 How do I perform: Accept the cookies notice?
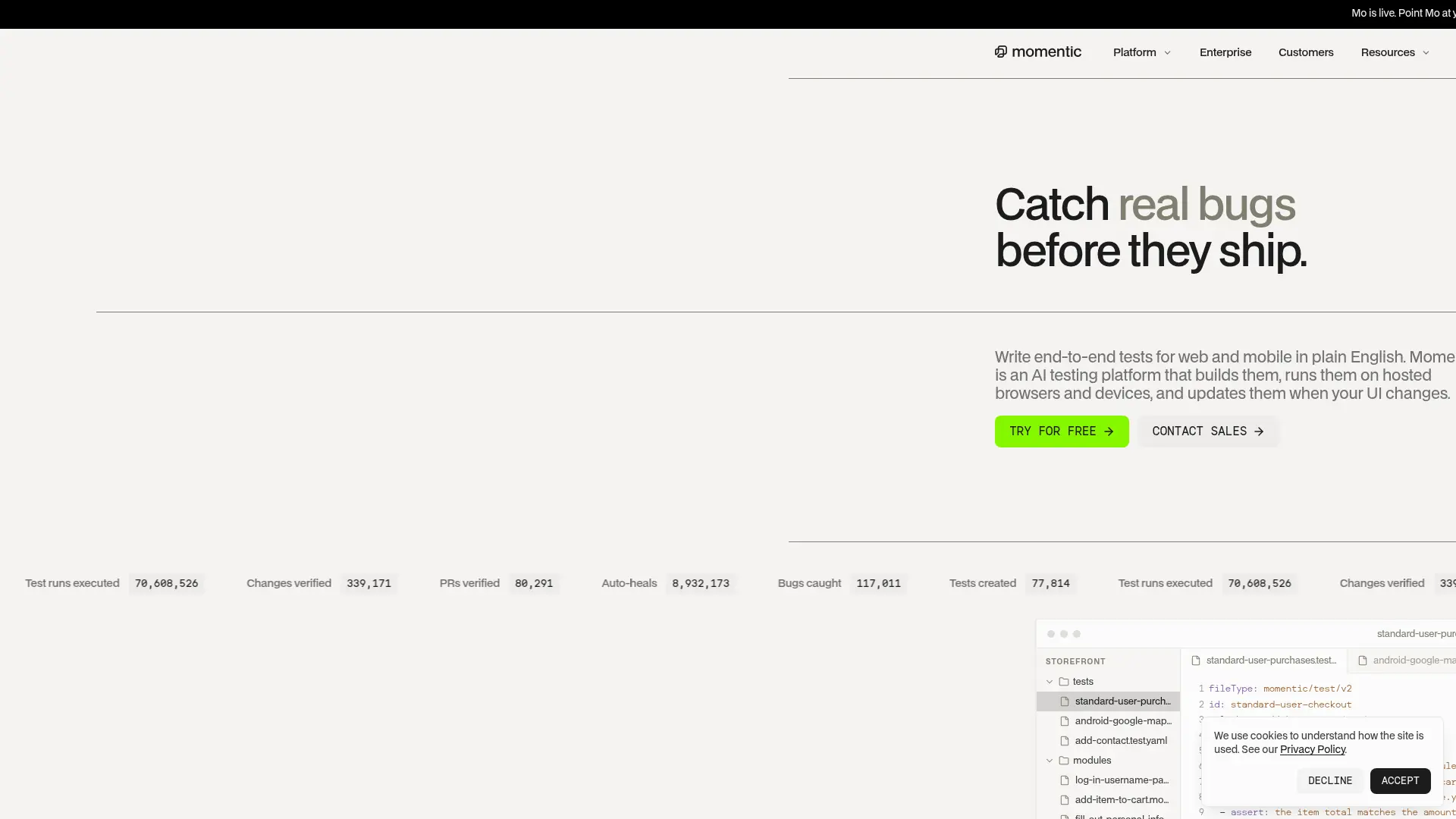(1399, 781)
